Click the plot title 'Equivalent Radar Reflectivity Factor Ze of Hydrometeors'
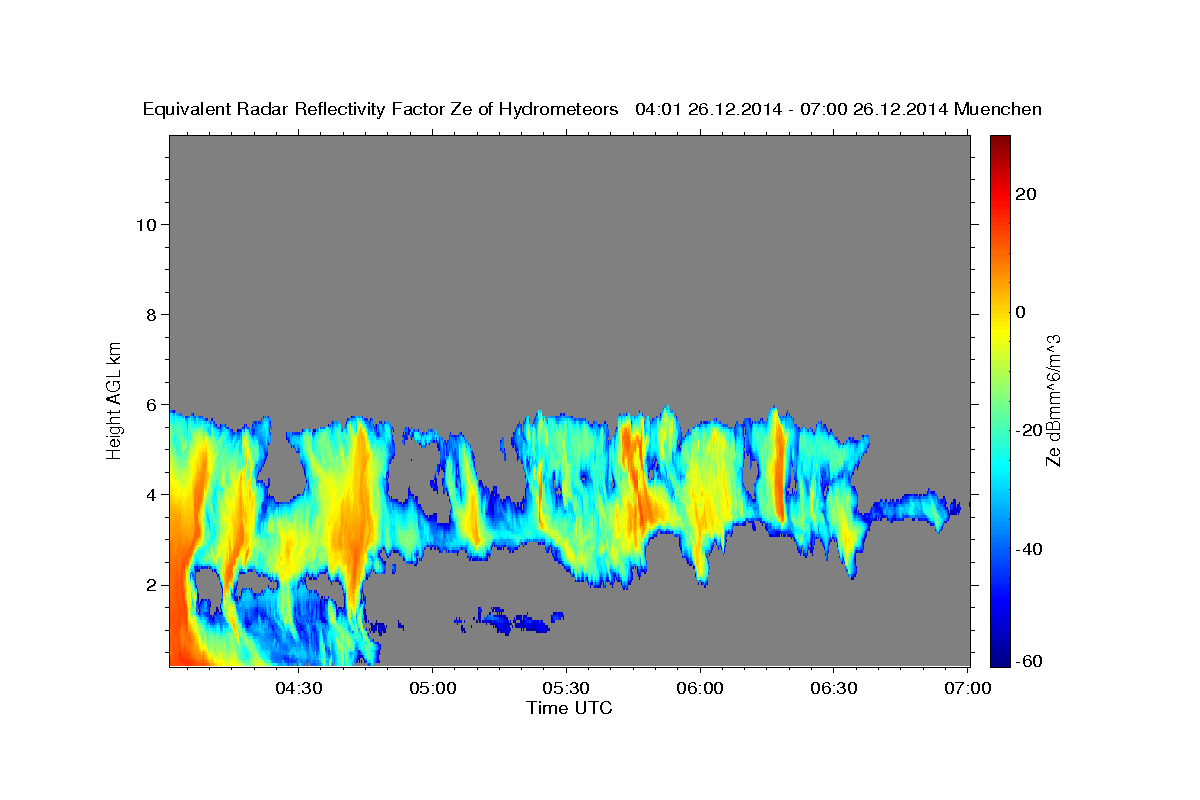The height and width of the screenshot is (800, 1200). coord(381,110)
